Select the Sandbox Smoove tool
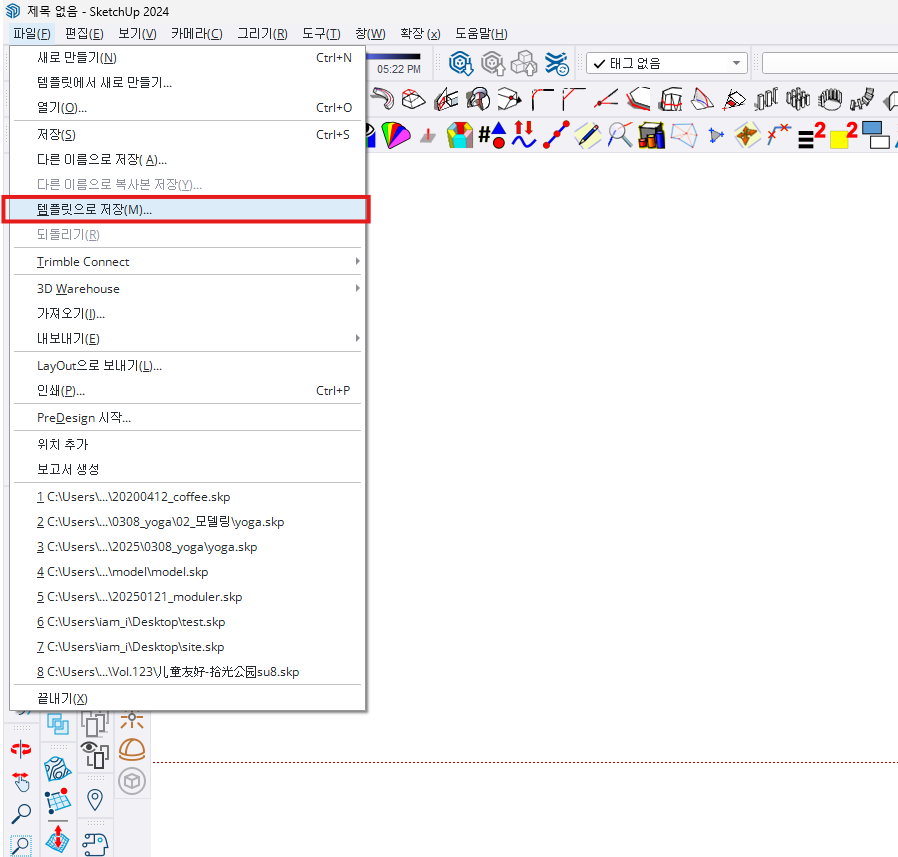898x857 pixels. (x=57, y=838)
